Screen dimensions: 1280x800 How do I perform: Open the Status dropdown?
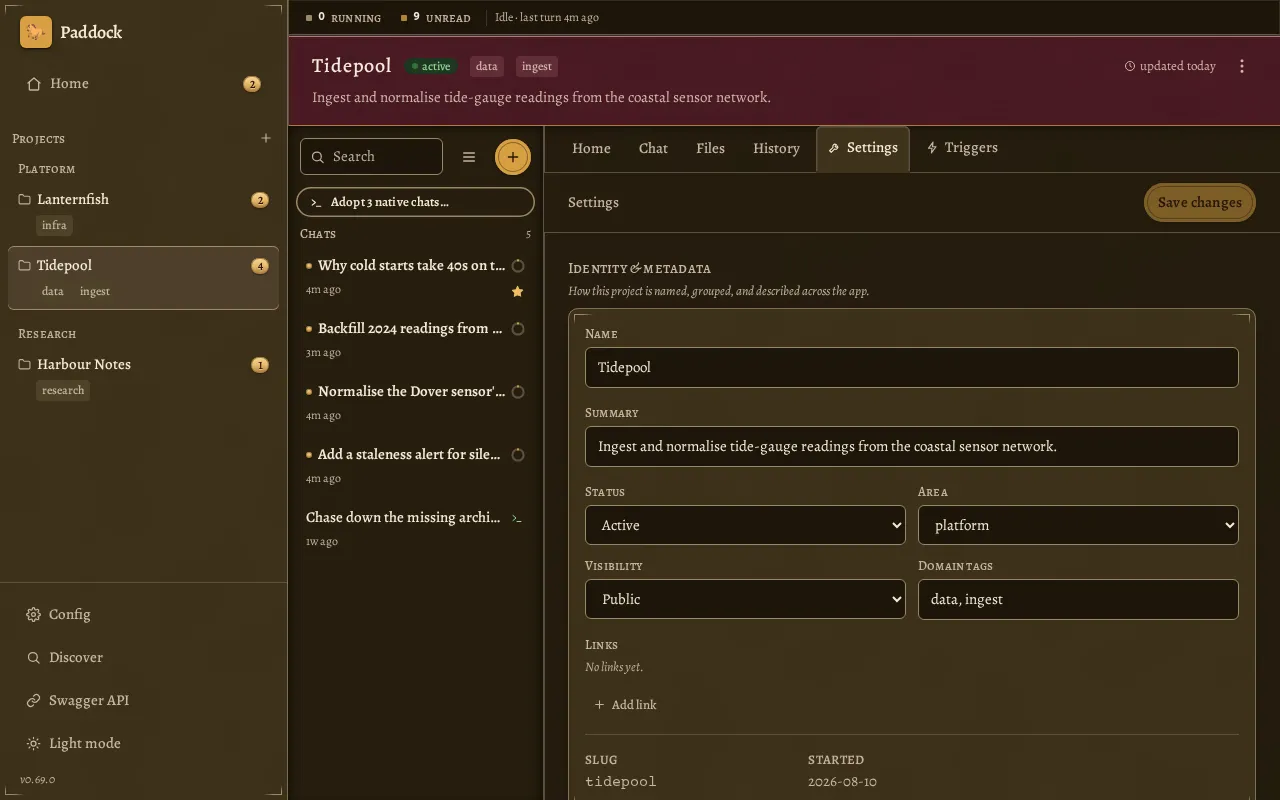[x=745, y=525]
